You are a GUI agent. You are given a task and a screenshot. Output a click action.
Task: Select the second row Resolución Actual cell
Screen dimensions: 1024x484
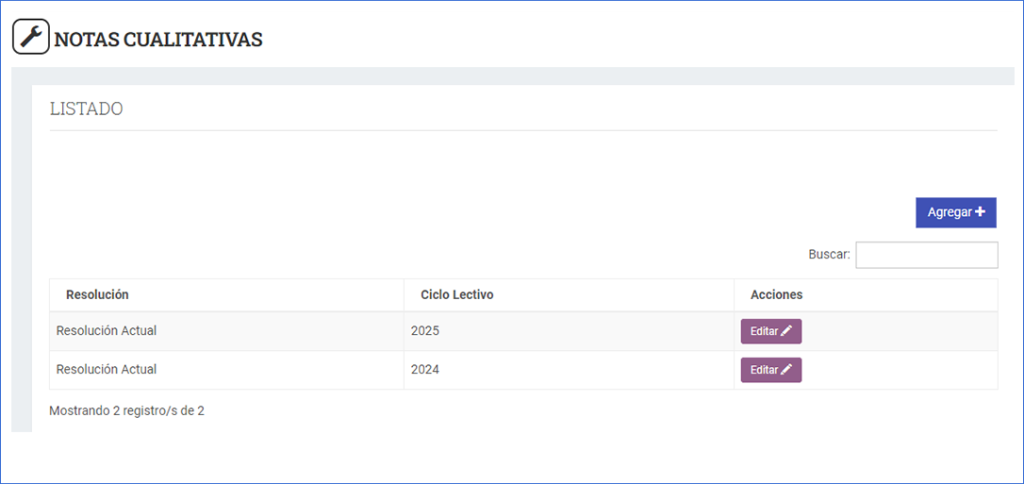[x=106, y=369]
